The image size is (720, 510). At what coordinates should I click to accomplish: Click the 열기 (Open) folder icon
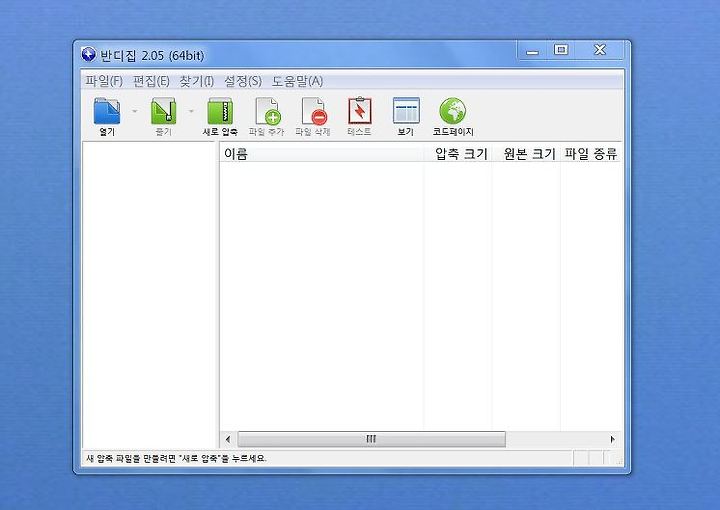(107, 111)
